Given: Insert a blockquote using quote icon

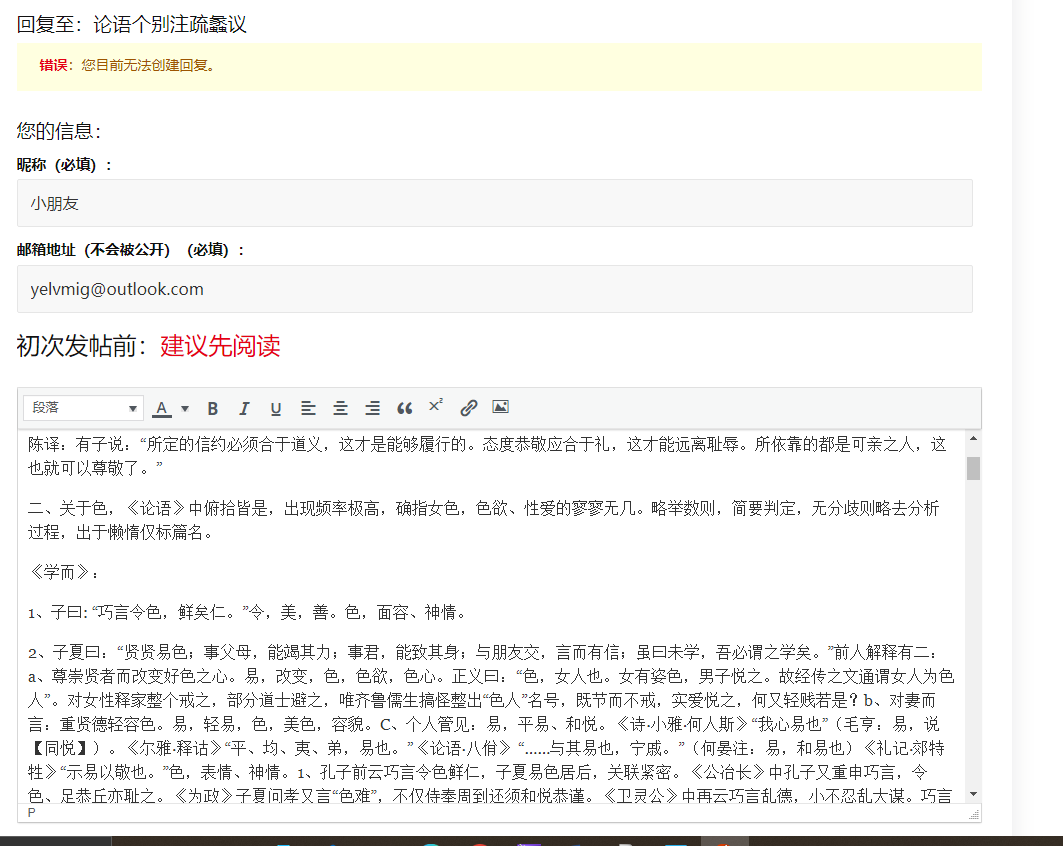Looking at the screenshot, I should point(404,408).
